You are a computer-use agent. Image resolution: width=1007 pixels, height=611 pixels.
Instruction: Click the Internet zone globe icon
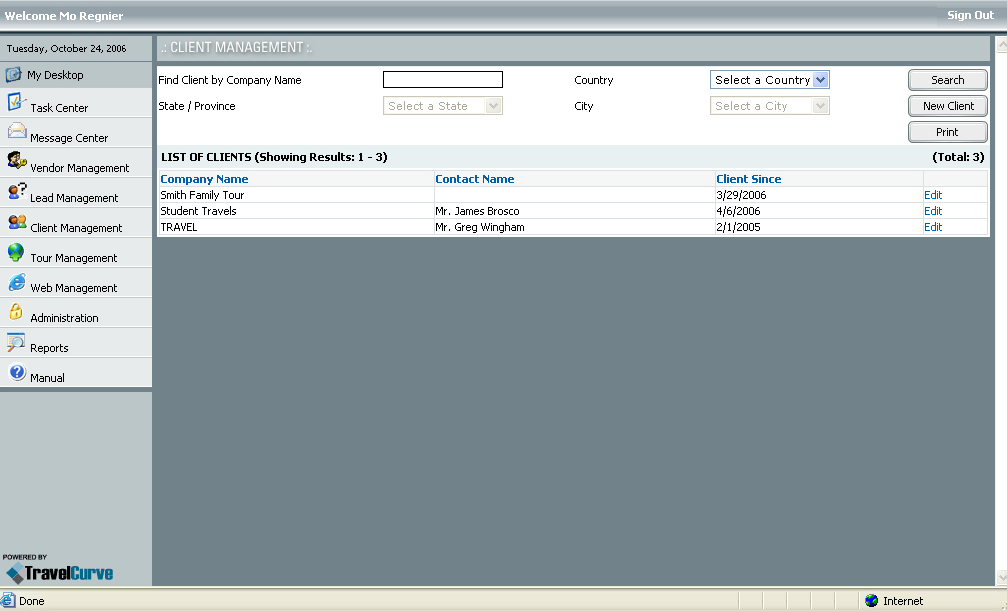pyautogui.click(x=871, y=601)
